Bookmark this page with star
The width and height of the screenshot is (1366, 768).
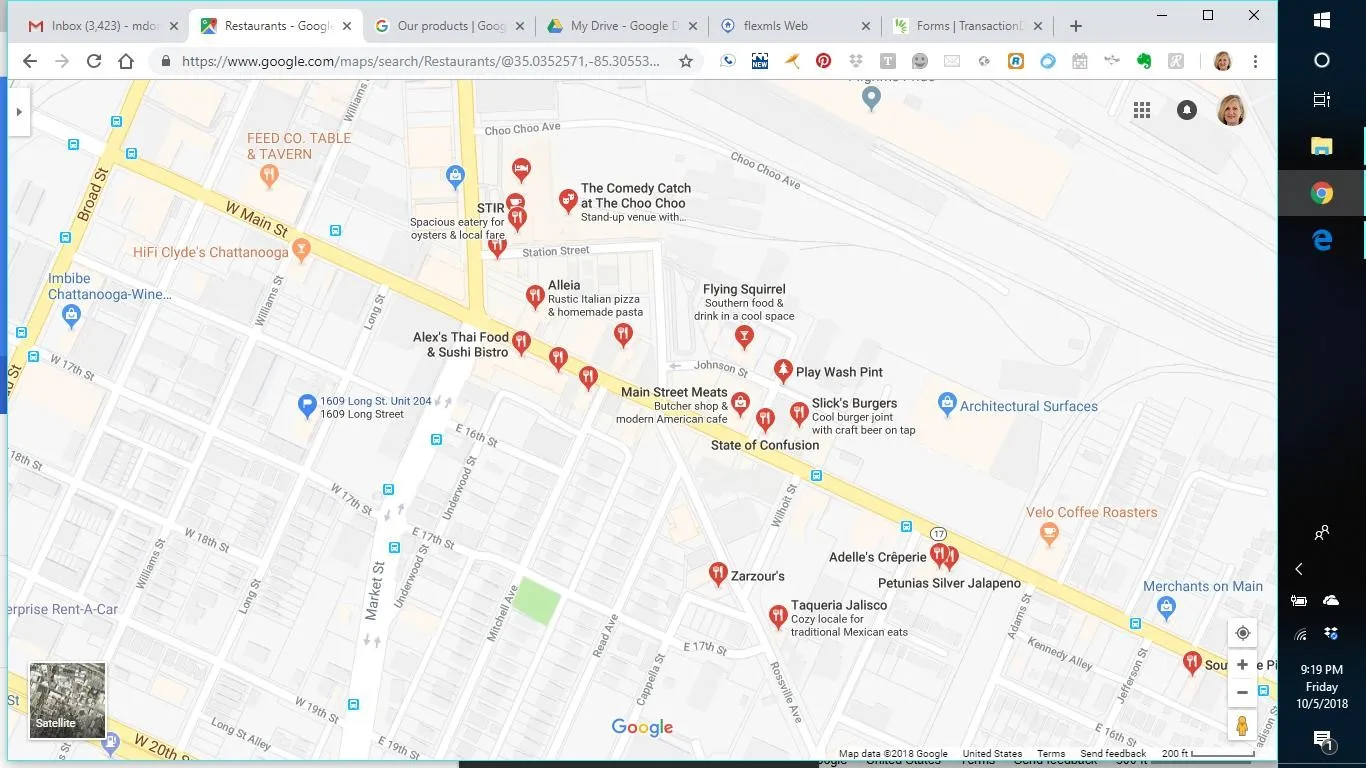click(686, 61)
